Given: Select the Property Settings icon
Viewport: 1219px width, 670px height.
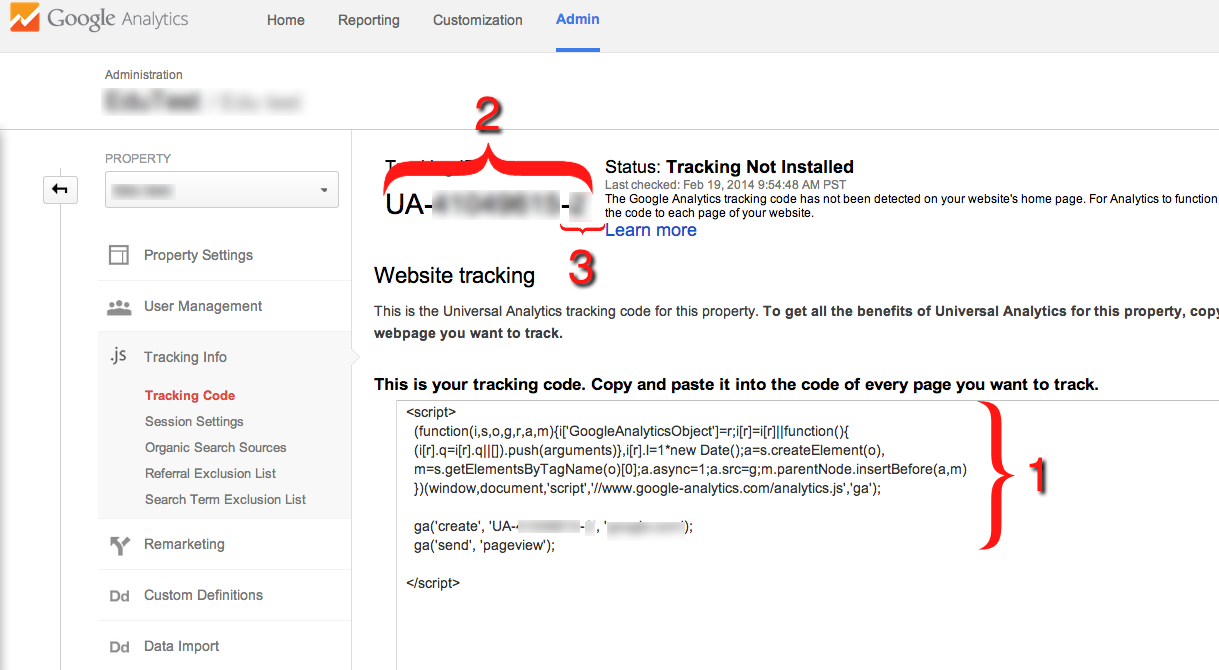Looking at the screenshot, I should tap(118, 255).
